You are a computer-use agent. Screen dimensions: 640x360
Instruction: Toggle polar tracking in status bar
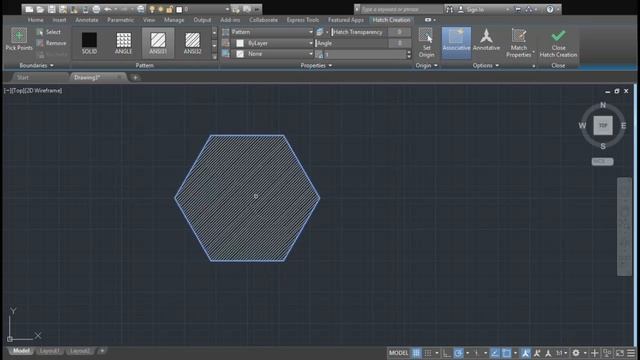pos(458,353)
